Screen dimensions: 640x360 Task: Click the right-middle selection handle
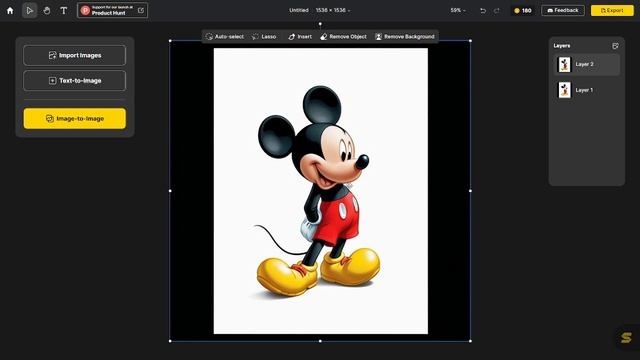(x=471, y=191)
